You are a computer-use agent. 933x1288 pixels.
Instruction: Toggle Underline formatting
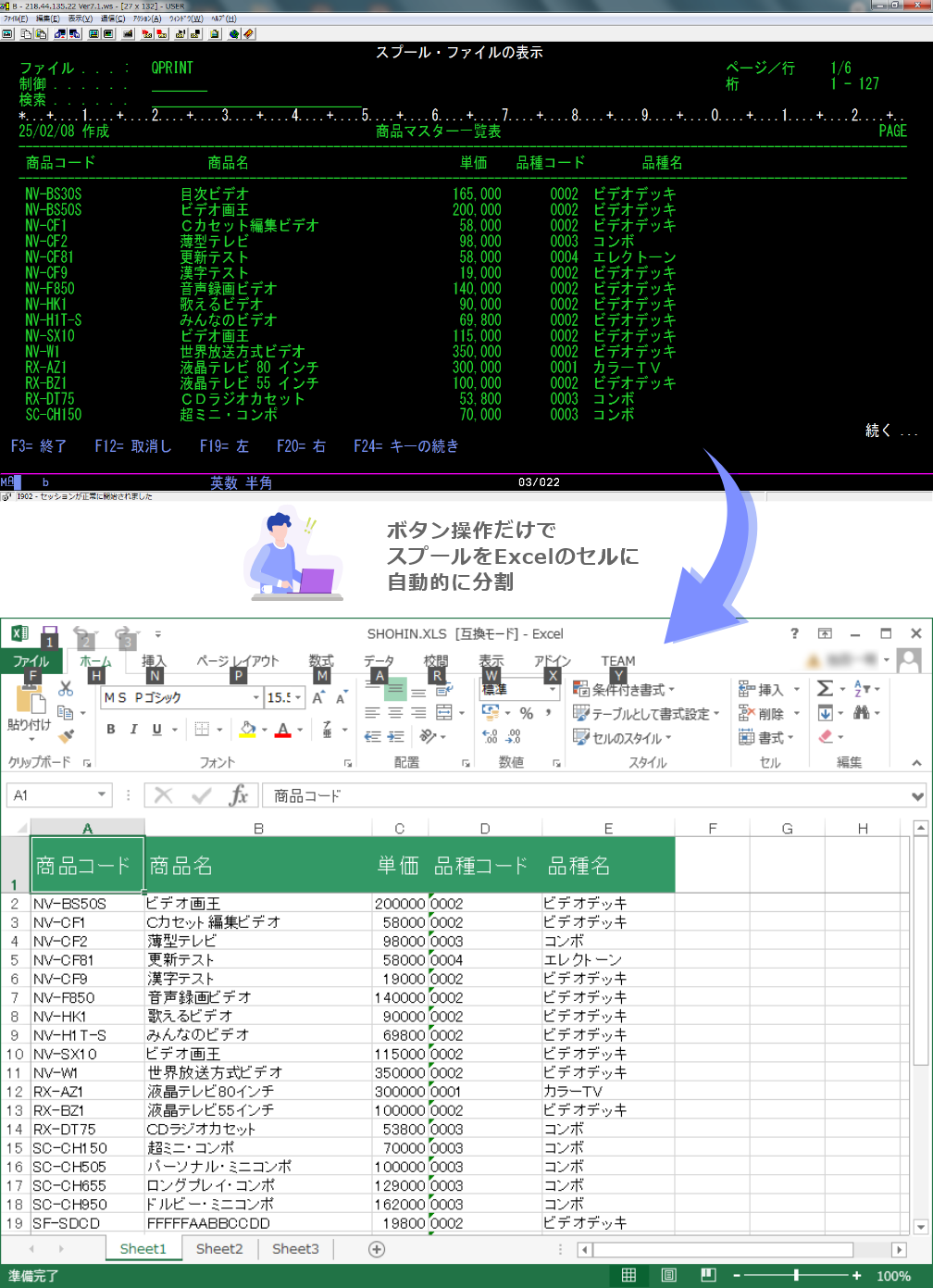[156, 730]
